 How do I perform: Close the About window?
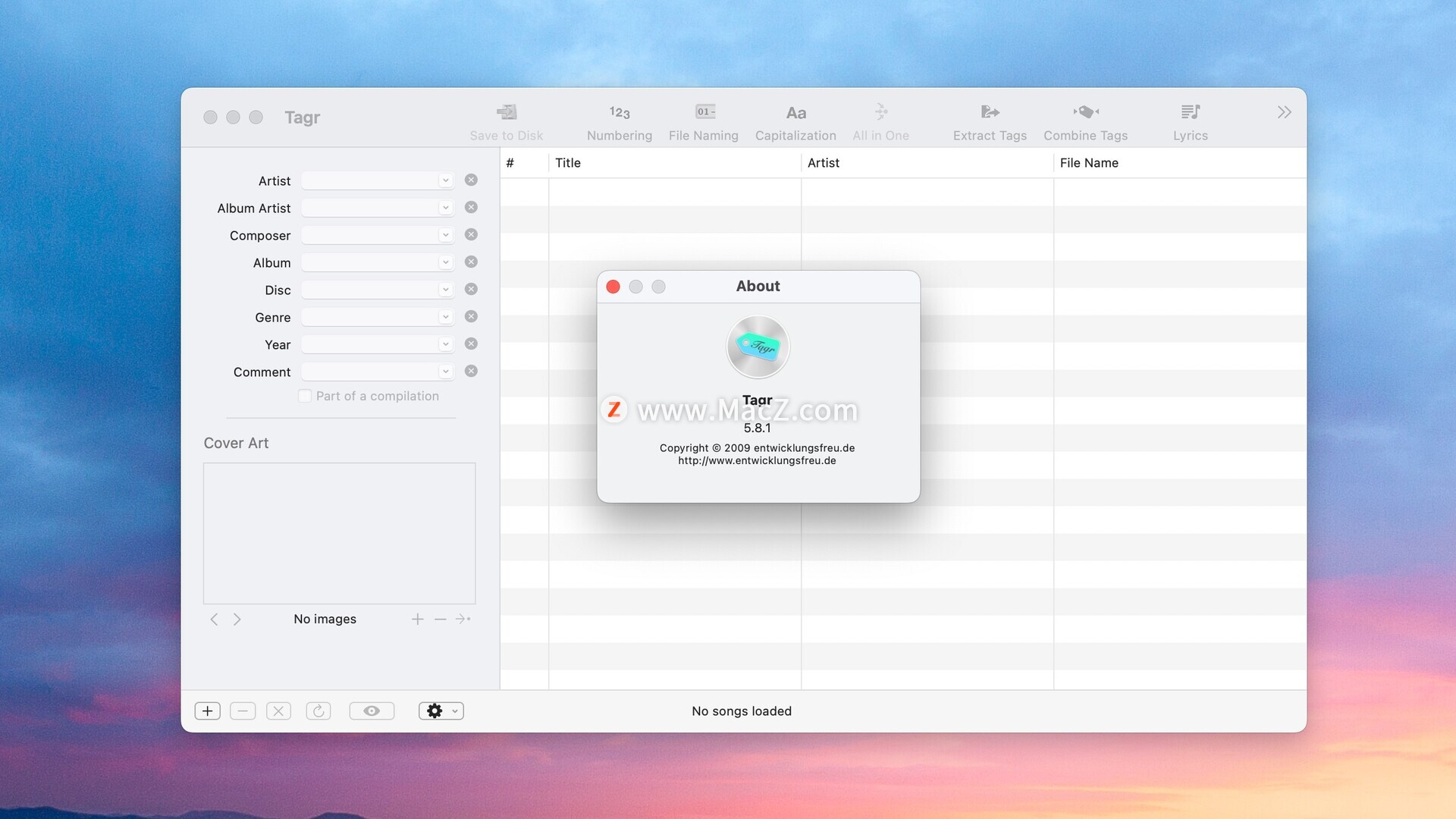[613, 287]
